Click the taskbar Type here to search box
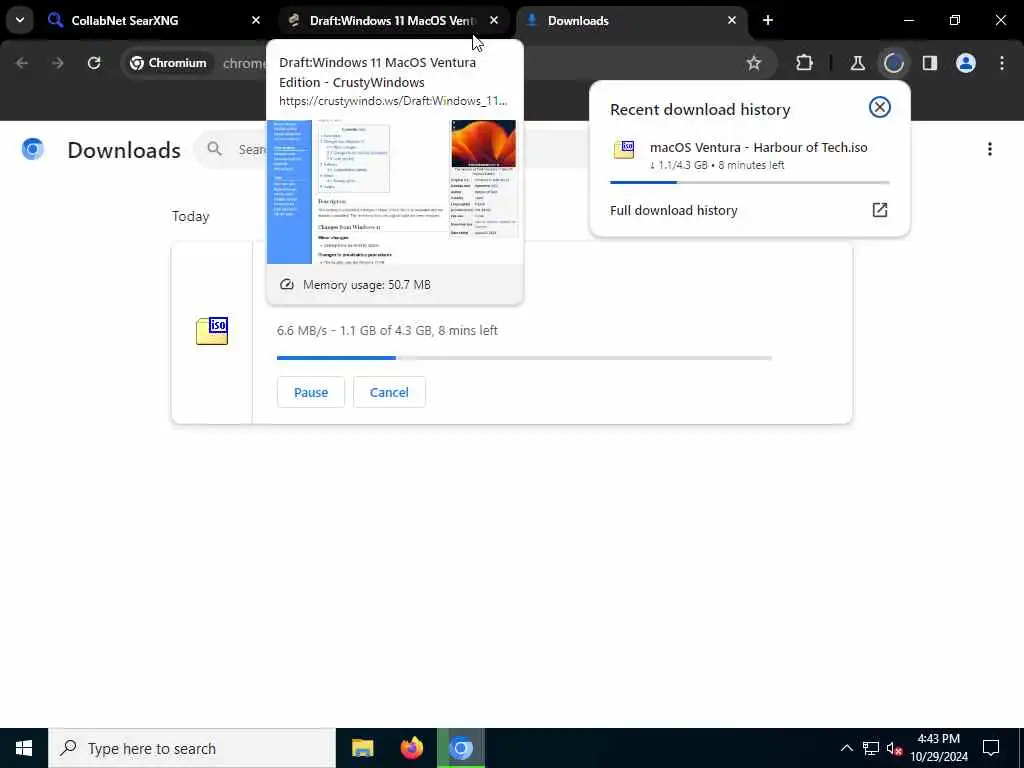This screenshot has height=768, width=1024. pos(192,748)
